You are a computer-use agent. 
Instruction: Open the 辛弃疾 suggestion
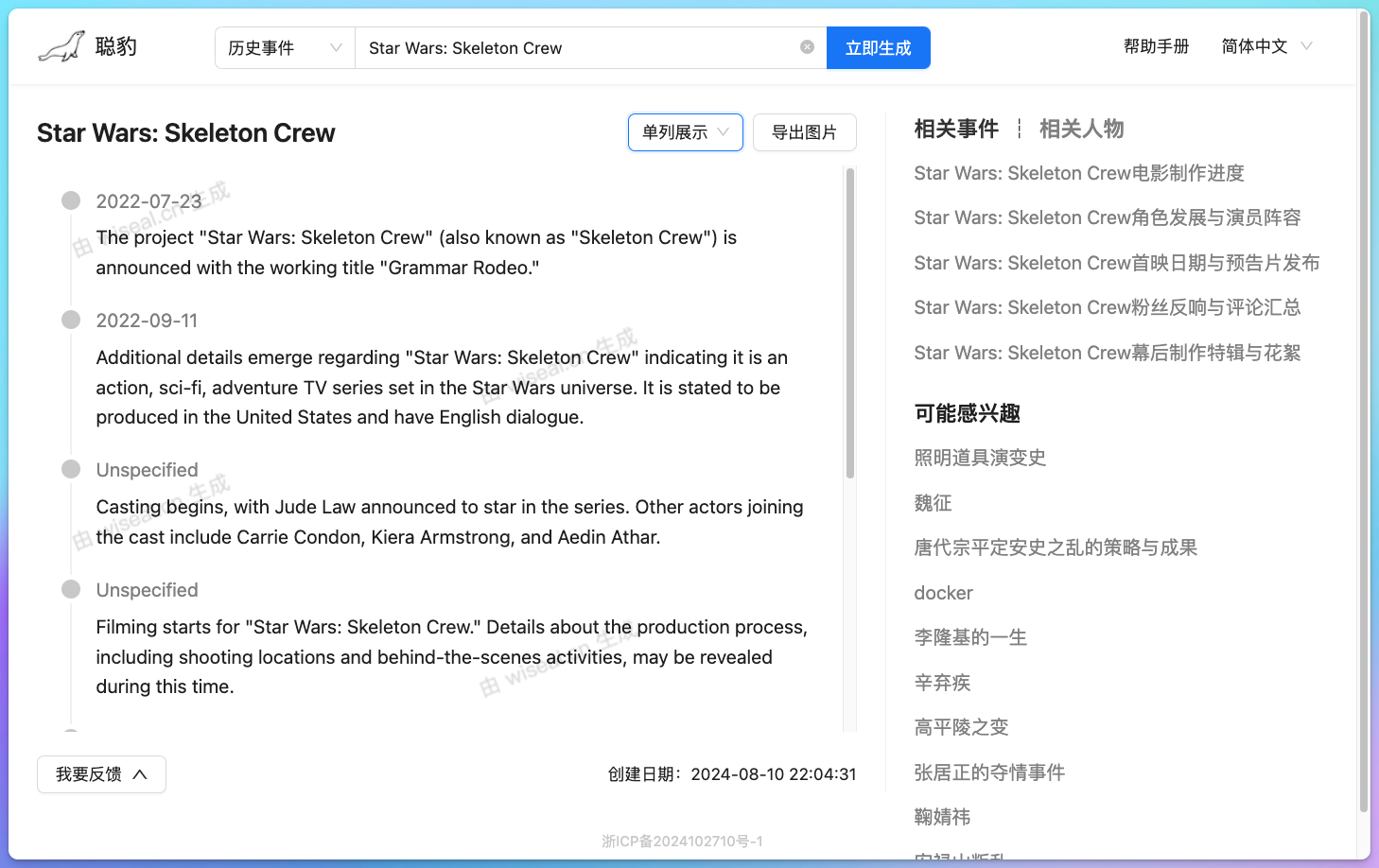(x=942, y=683)
